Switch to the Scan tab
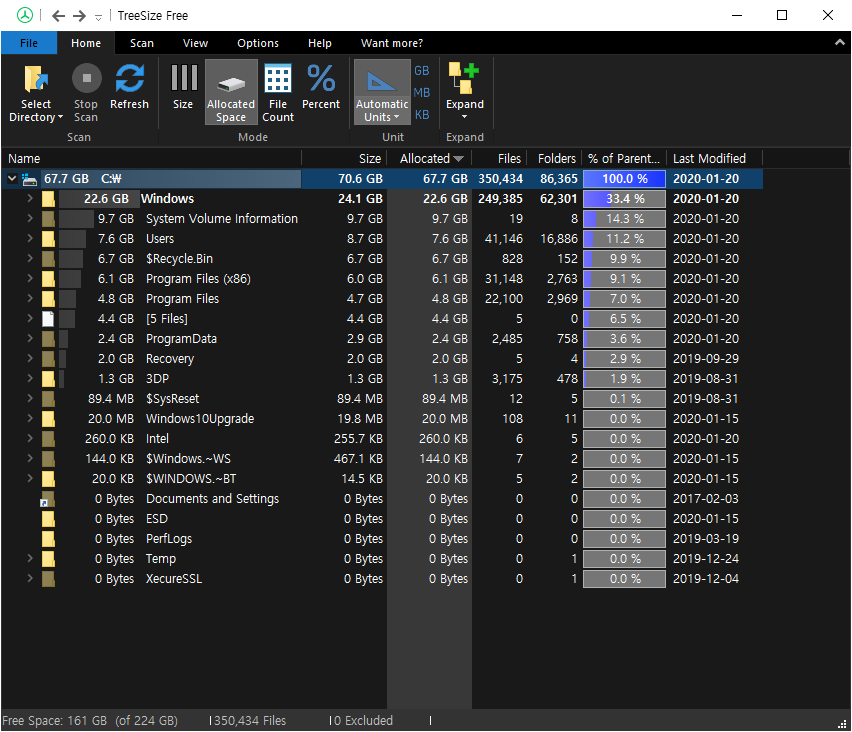Viewport: 852px width, 732px height. click(142, 43)
